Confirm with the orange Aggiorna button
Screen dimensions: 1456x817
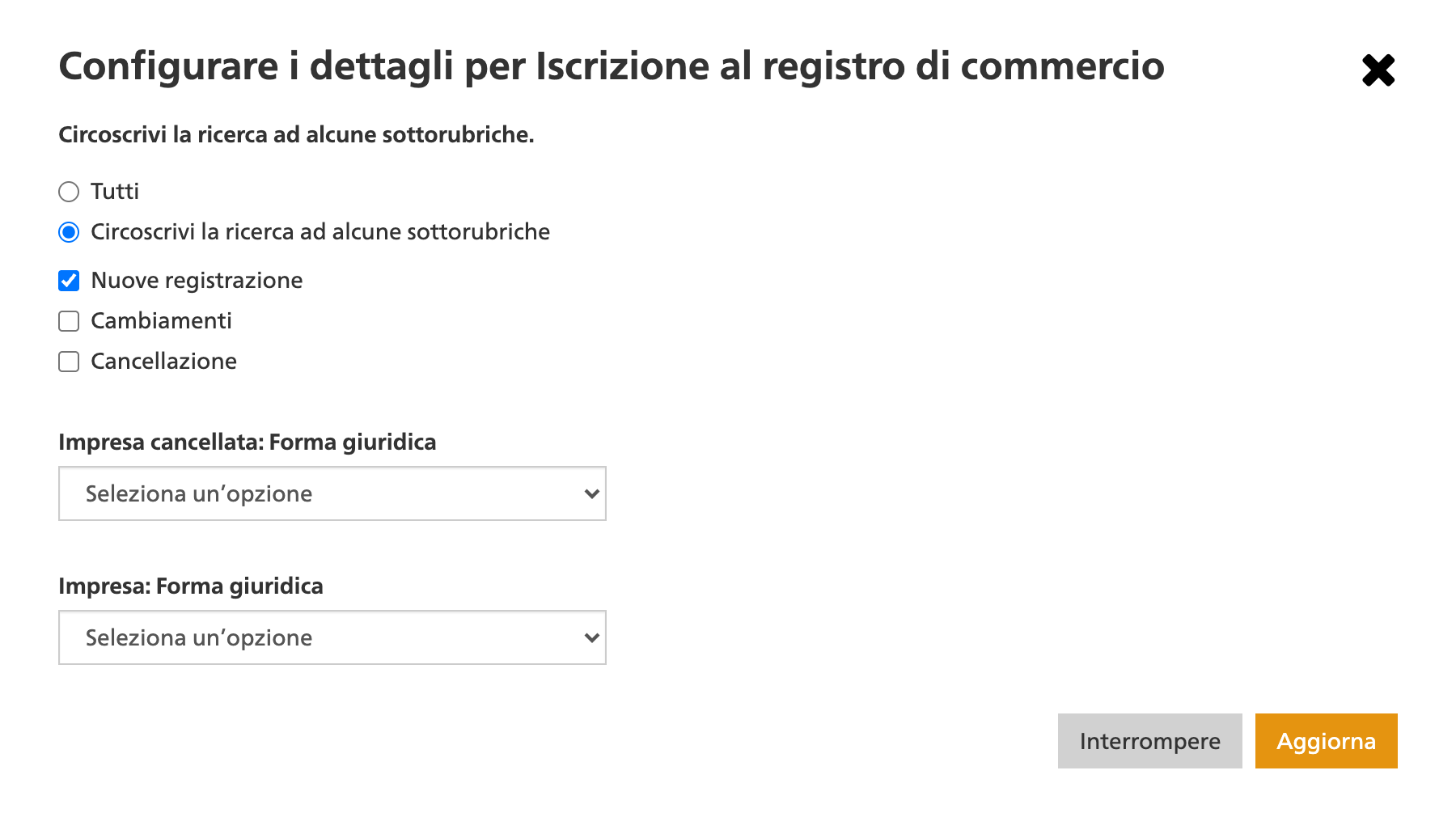tap(1326, 741)
